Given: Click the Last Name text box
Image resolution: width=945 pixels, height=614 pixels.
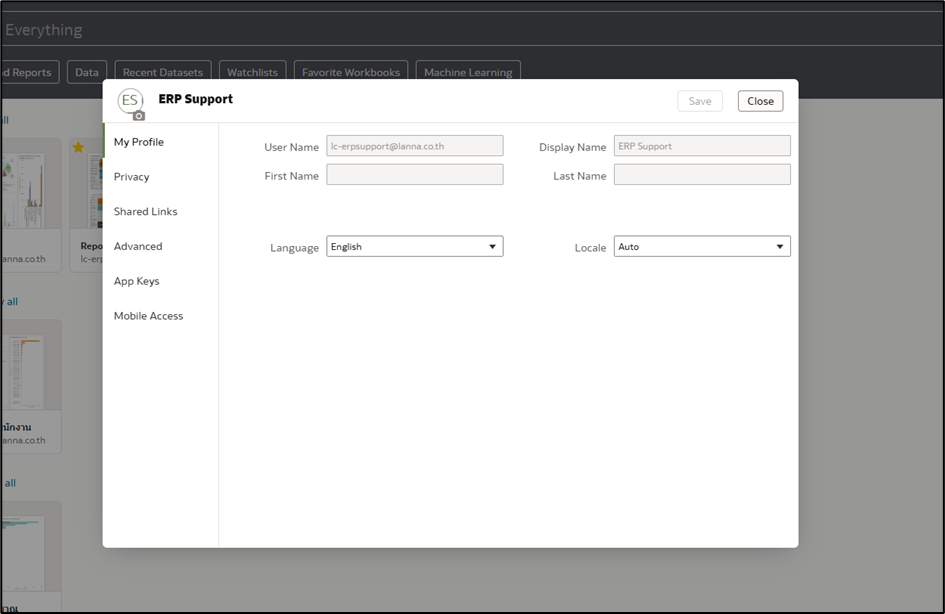Looking at the screenshot, I should click(x=701, y=175).
